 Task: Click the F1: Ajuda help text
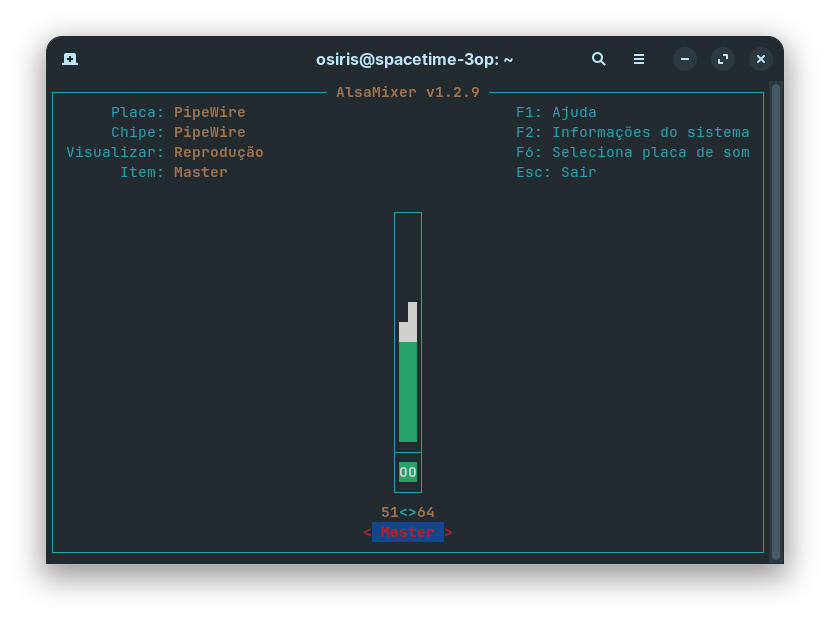556,112
